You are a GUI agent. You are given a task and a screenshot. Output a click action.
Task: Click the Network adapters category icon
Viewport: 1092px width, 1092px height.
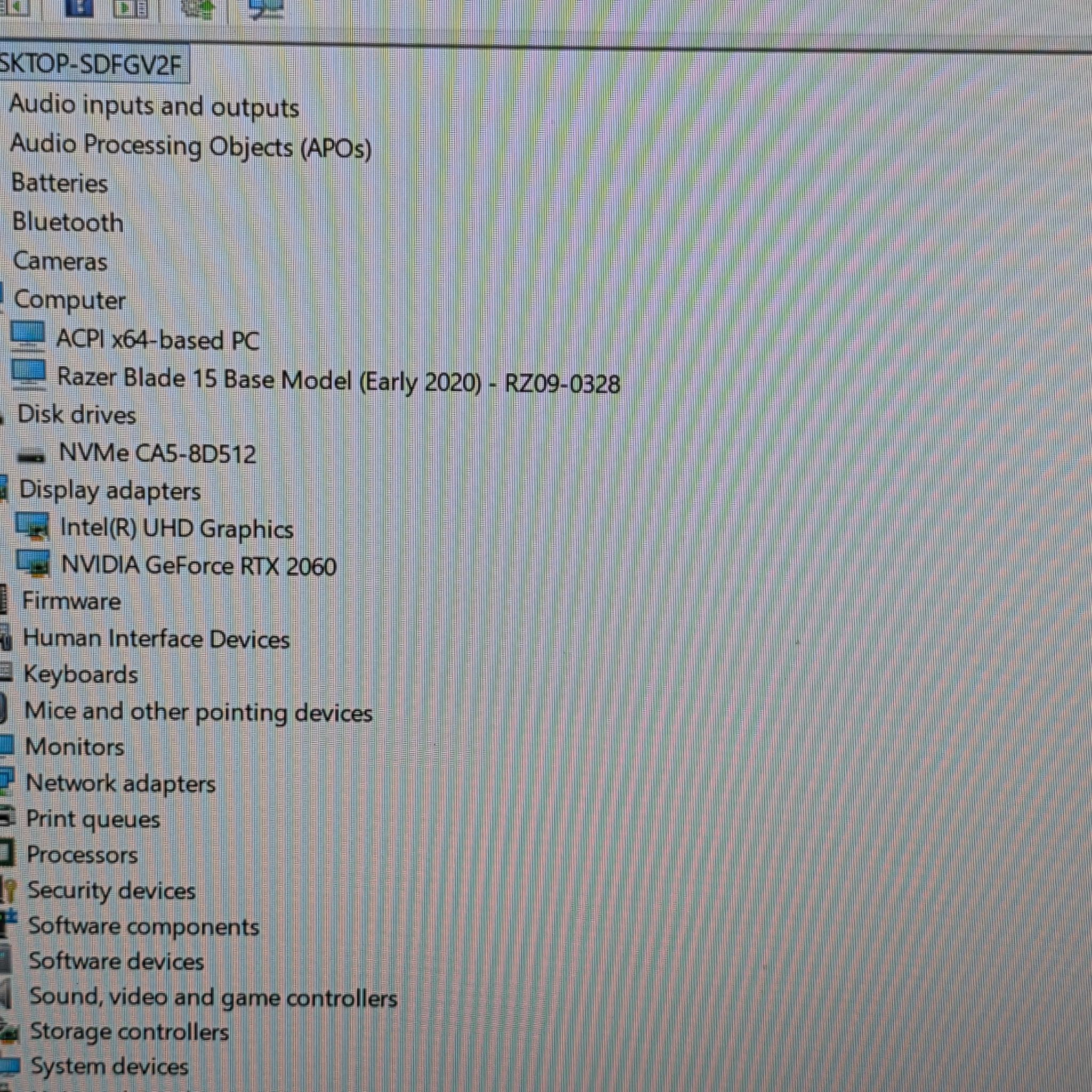point(6,782)
